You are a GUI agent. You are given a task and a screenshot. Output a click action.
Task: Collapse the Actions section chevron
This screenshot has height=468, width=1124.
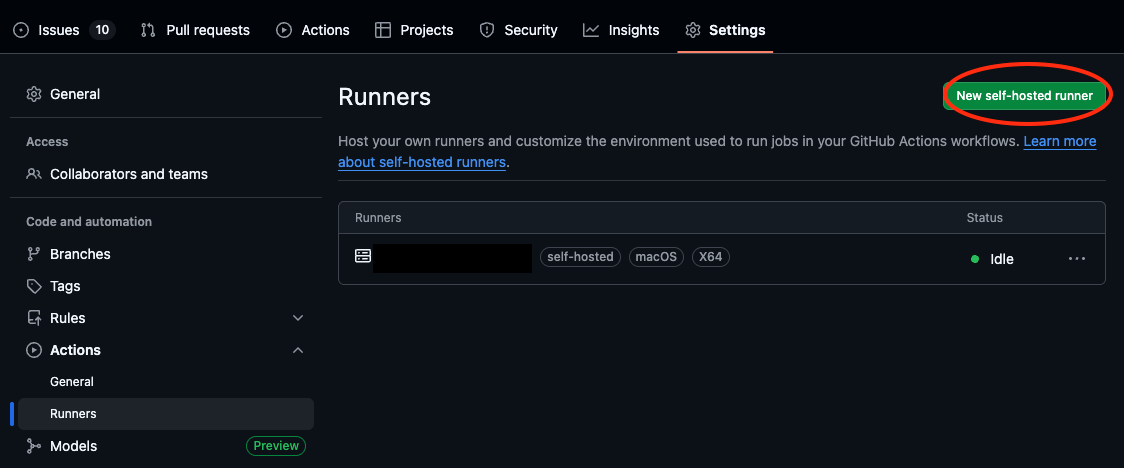pyautogui.click(x=298, y=350)
